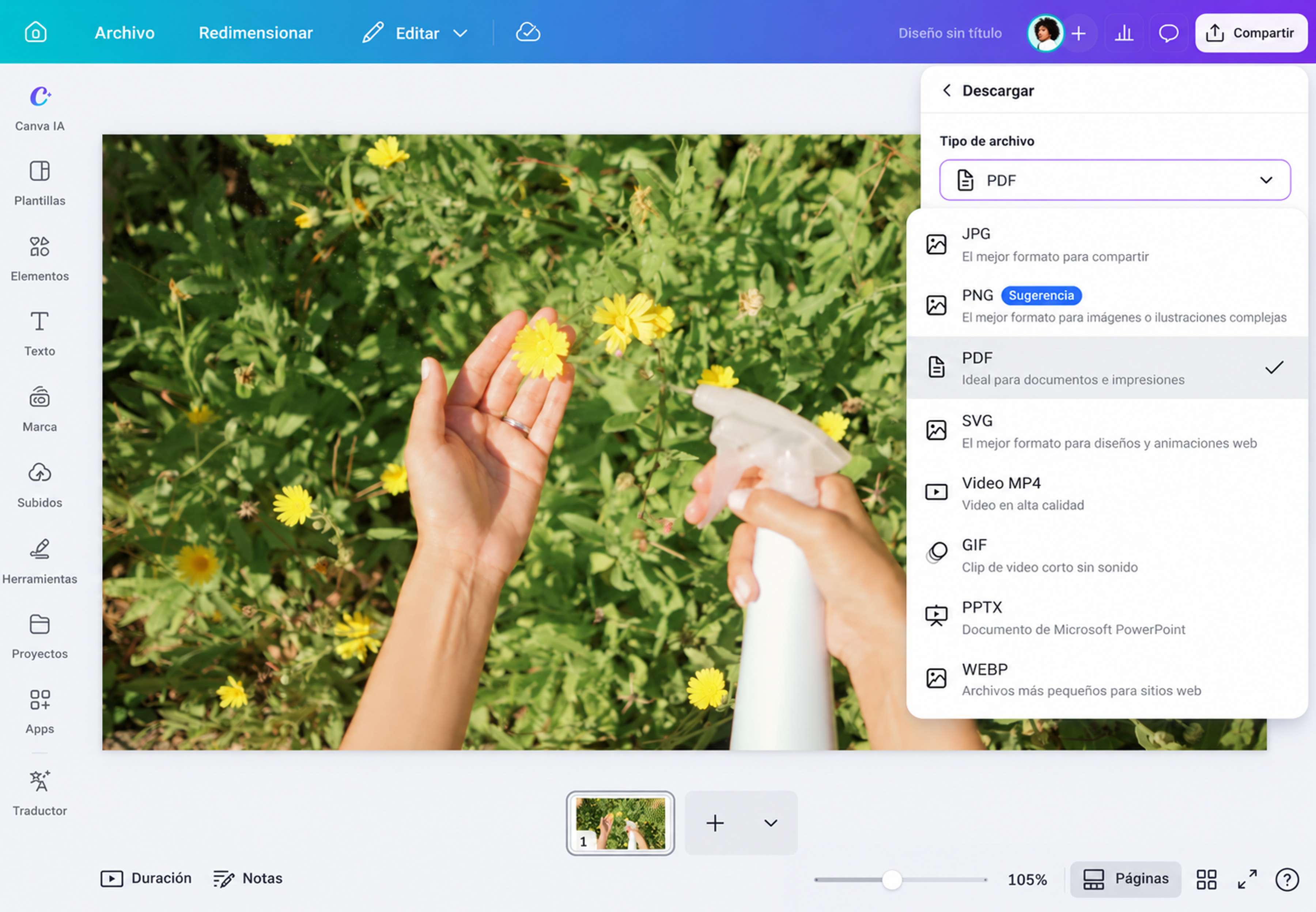
Task: Open the analytics chart icon
Action: click(1124, 33)
